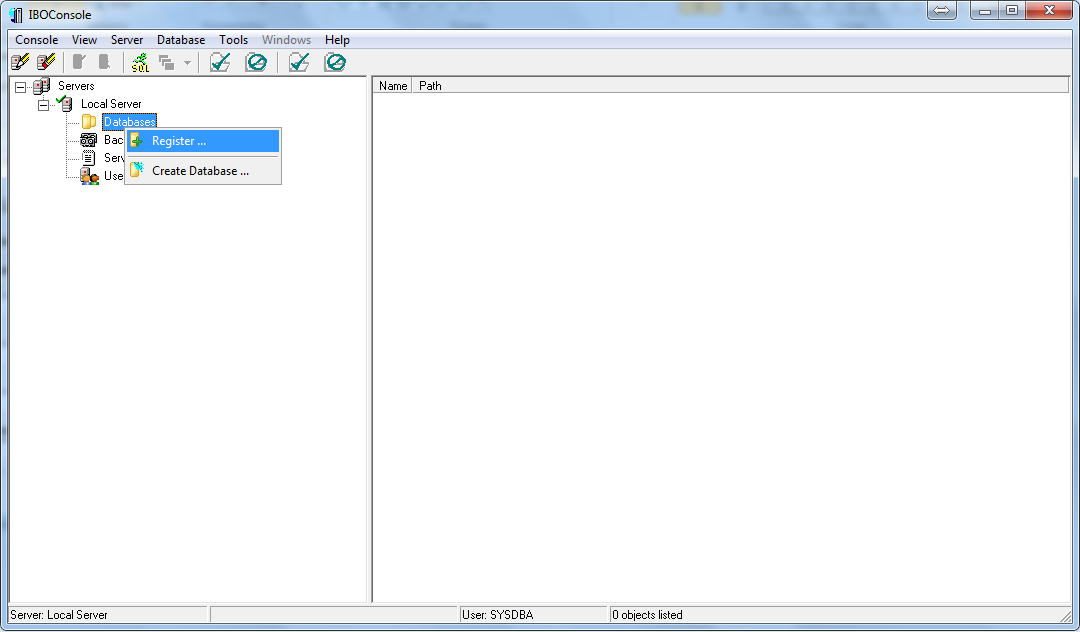Screen dimensions: 1080x632
Task: Open the Database menu
Action: point(181,40)
